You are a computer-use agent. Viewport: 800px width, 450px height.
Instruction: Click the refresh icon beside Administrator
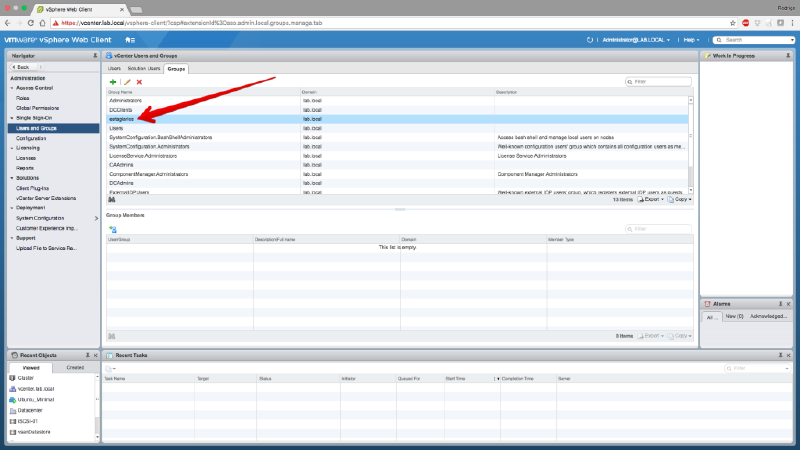(591, 39)
